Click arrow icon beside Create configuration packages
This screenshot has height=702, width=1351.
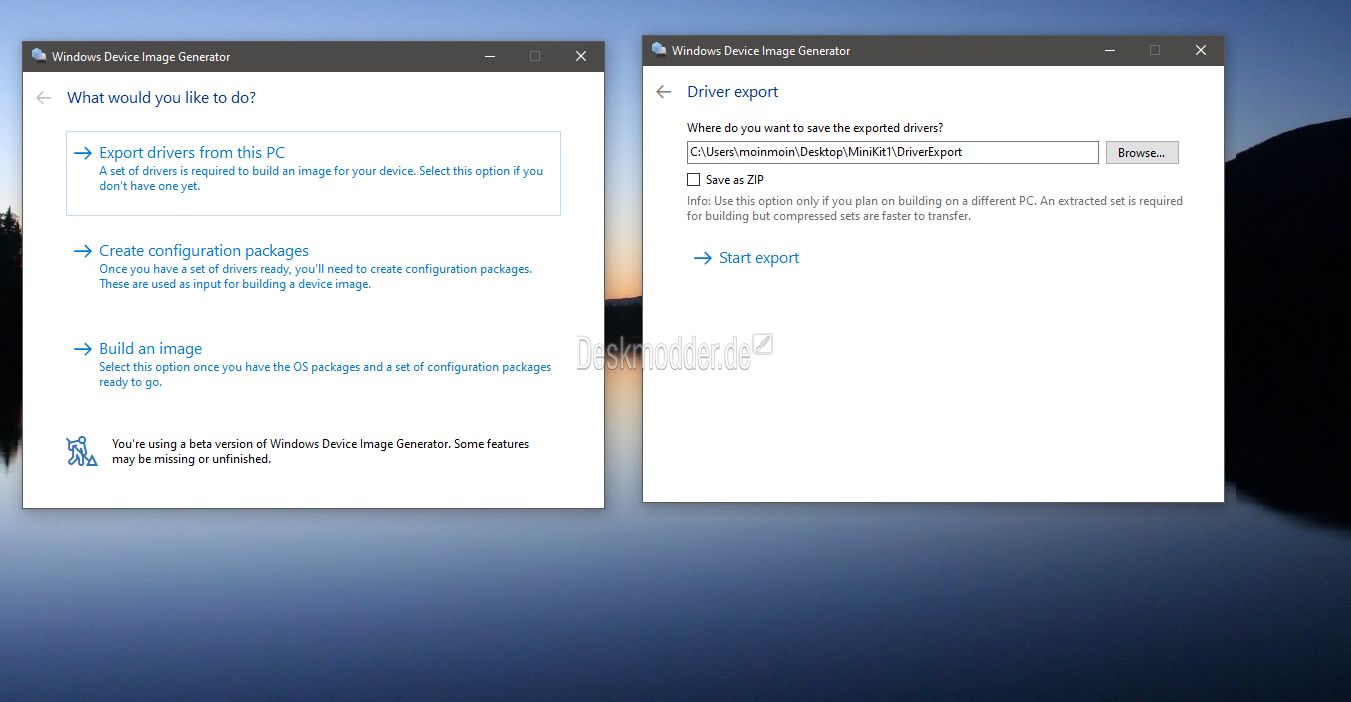(x=83, y=251)
